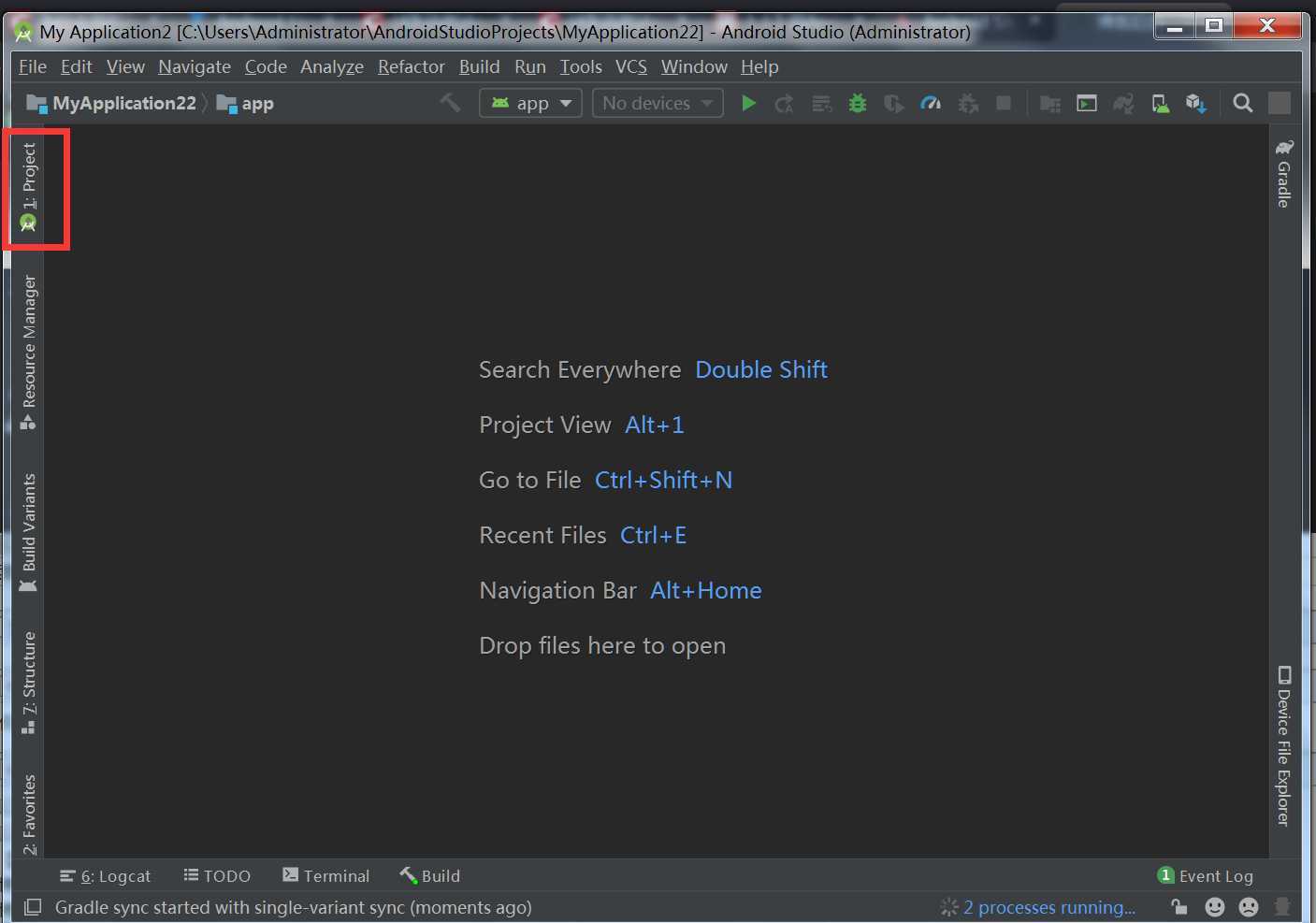1316x923 pixels.
Task: Open the Help menu
Action: coord(759,66)
